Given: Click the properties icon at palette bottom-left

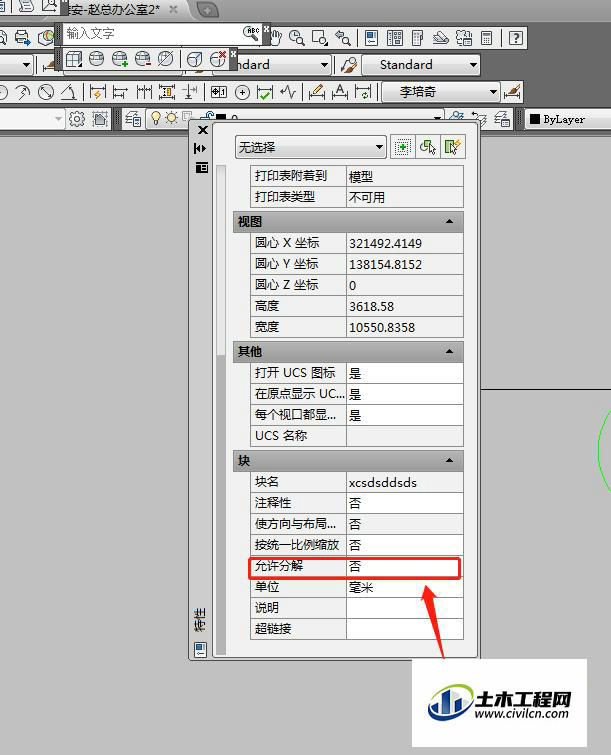Looking at the screenshot, I should (x=201, y=650).
